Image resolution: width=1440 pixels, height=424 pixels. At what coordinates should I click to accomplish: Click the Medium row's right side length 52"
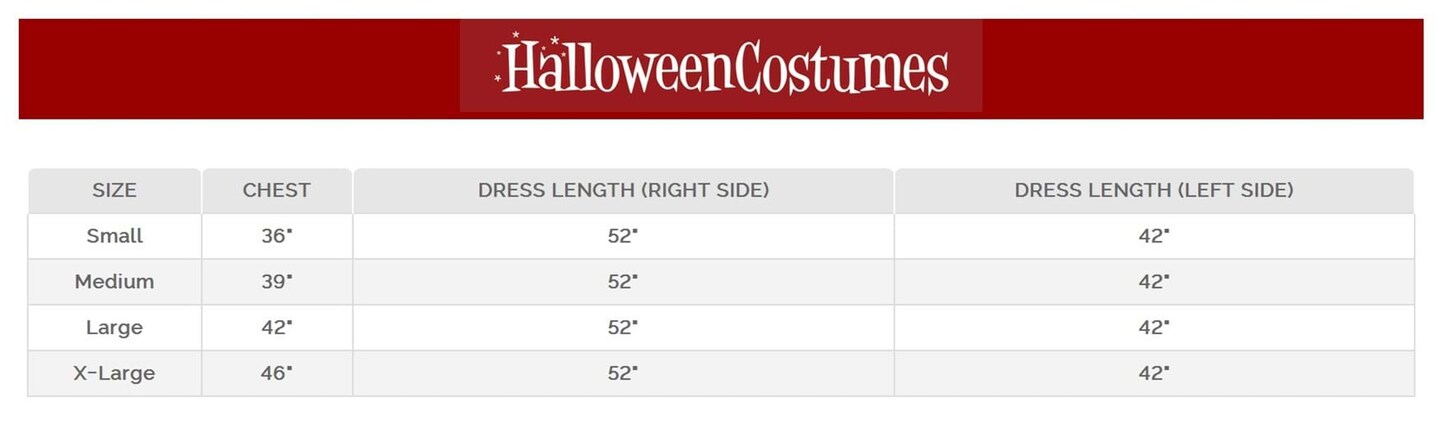[622, 282]
